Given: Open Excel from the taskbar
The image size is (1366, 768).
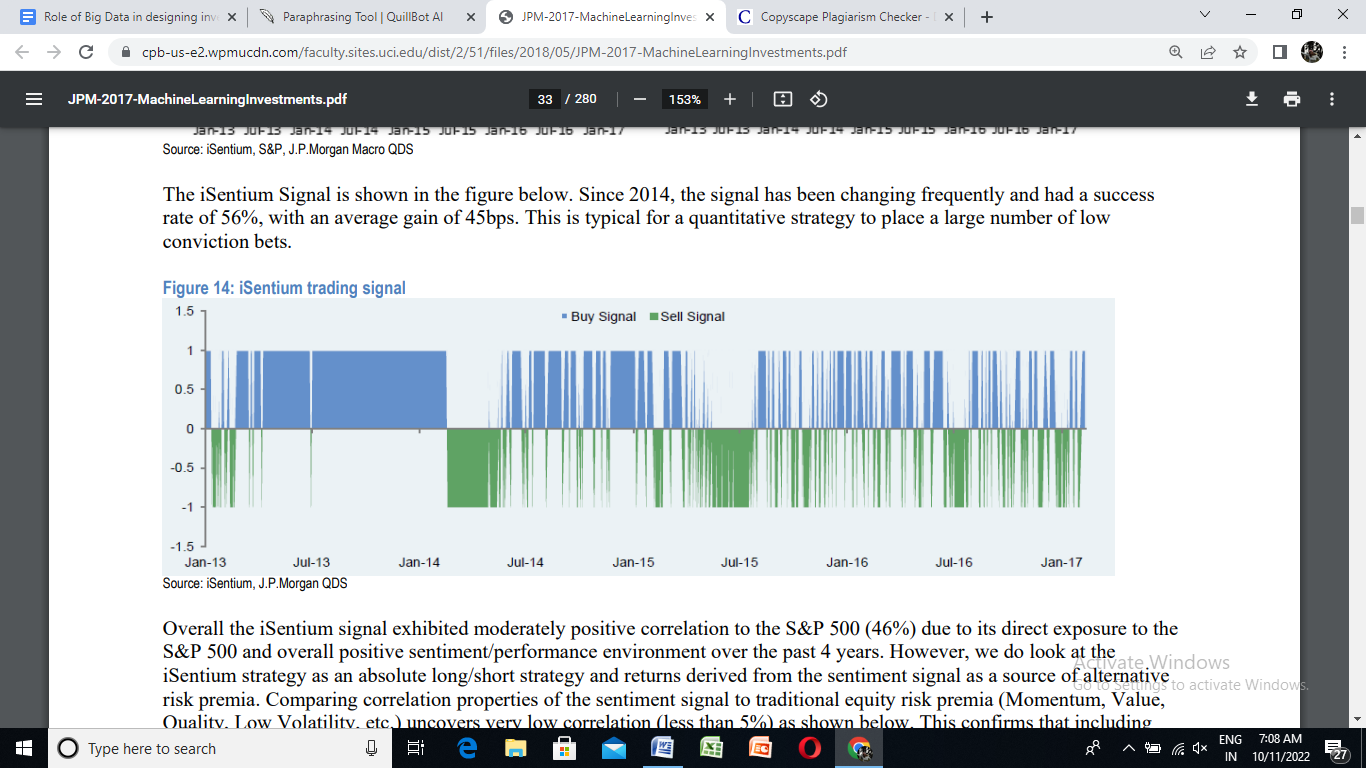Looking at the screenshot, I should pyautogui.click(x=711, y=748).
